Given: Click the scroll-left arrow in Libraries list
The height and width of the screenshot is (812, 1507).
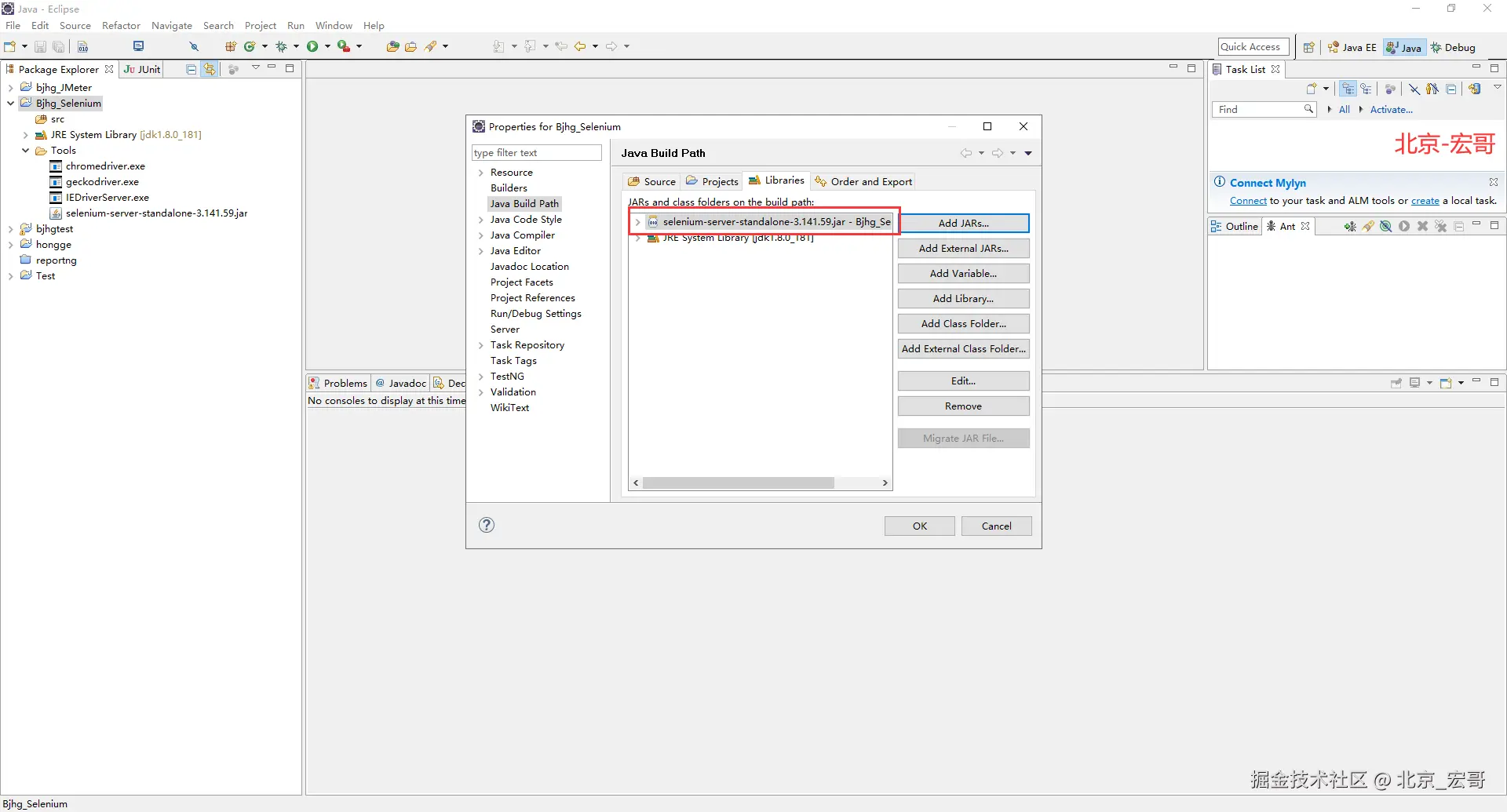Looking at the screenshot, I should coord(637,483).
